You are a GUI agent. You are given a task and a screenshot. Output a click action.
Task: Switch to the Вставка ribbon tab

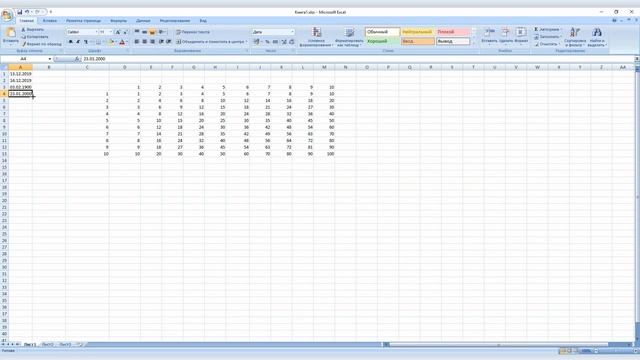50,20
